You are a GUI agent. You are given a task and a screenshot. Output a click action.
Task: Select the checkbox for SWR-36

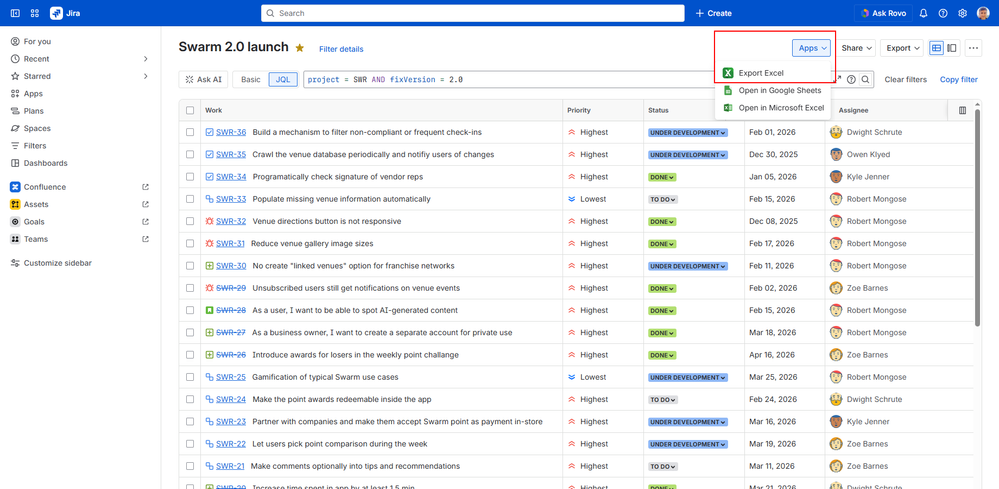pos(190,132)
